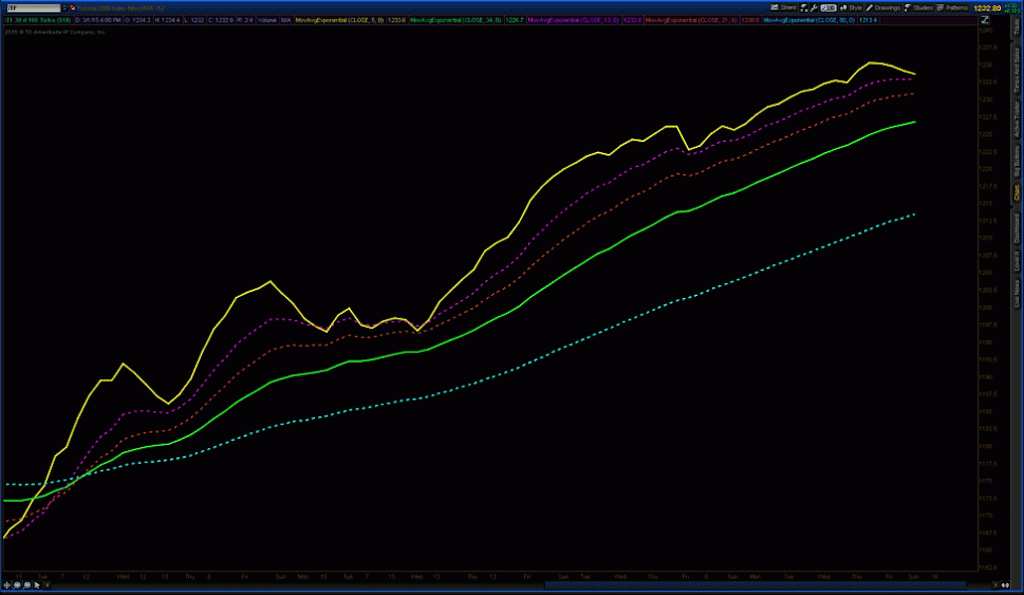Open the Drawings menu

[x=887, y=8]
